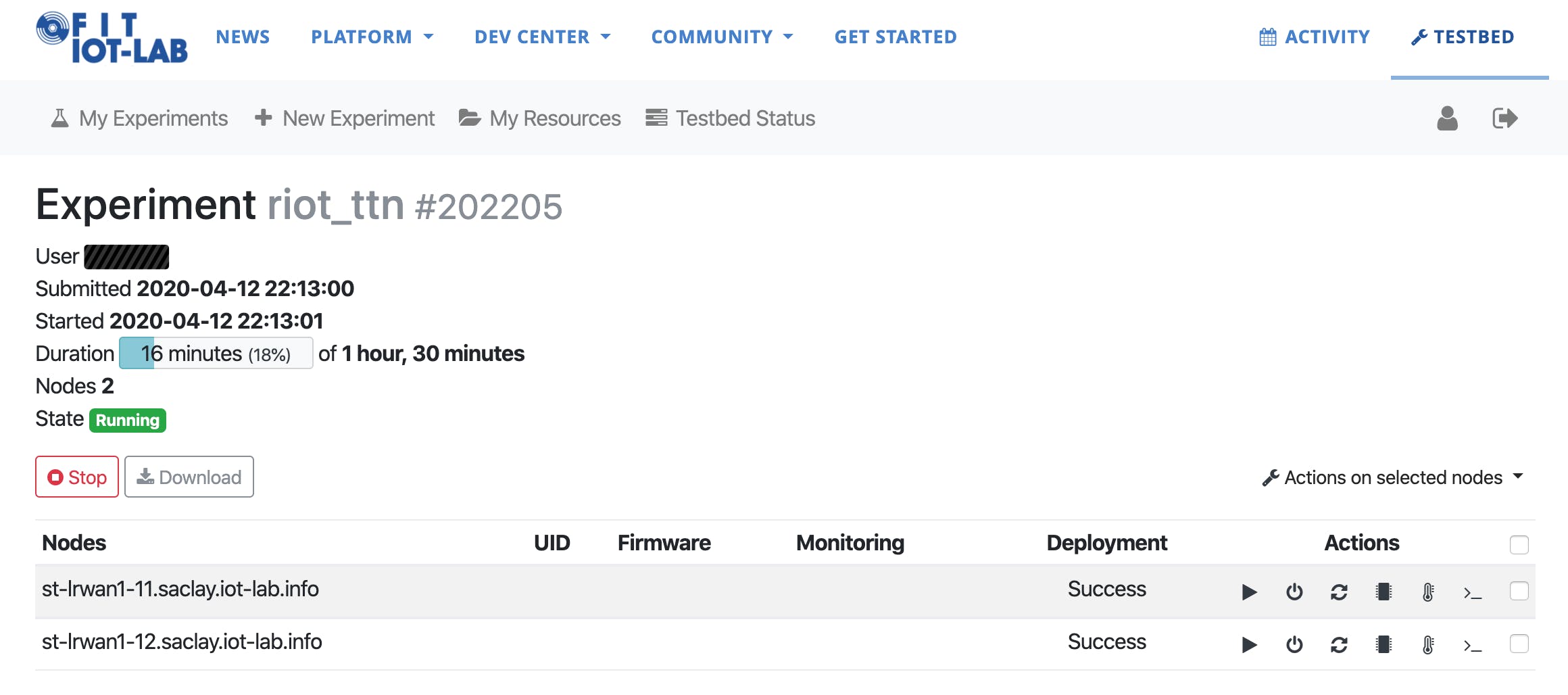Viewport: 1568px width, 695px height.
Task: Click the Nodes column header
Action: click(74, 543)
